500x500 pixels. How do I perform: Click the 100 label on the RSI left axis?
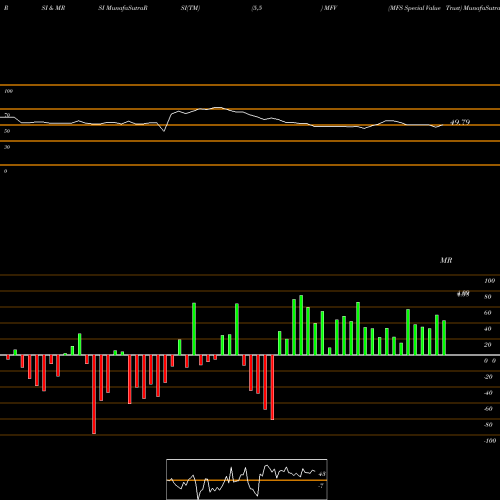point(8,91)
